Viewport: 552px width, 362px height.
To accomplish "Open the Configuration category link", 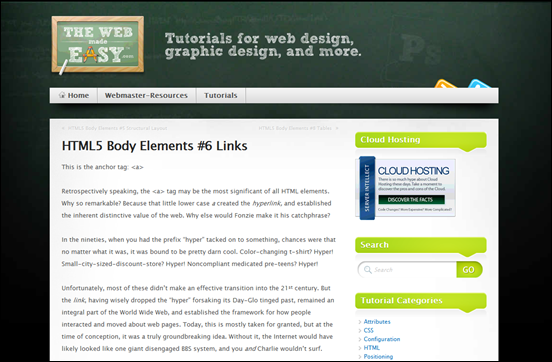I will point(382,339).
